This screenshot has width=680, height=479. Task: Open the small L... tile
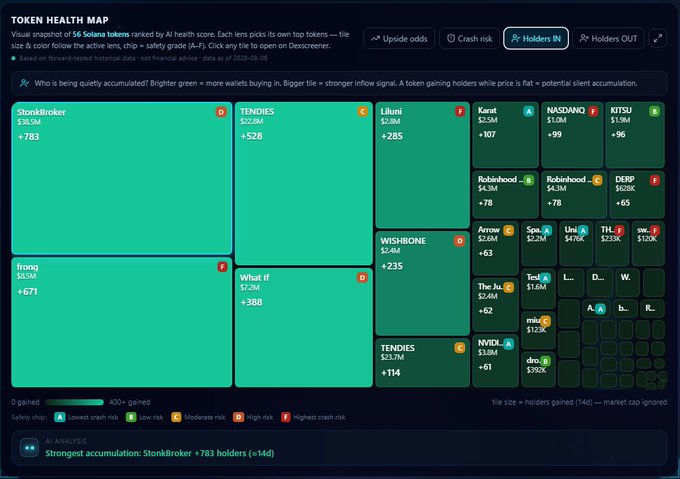point(571,283)
